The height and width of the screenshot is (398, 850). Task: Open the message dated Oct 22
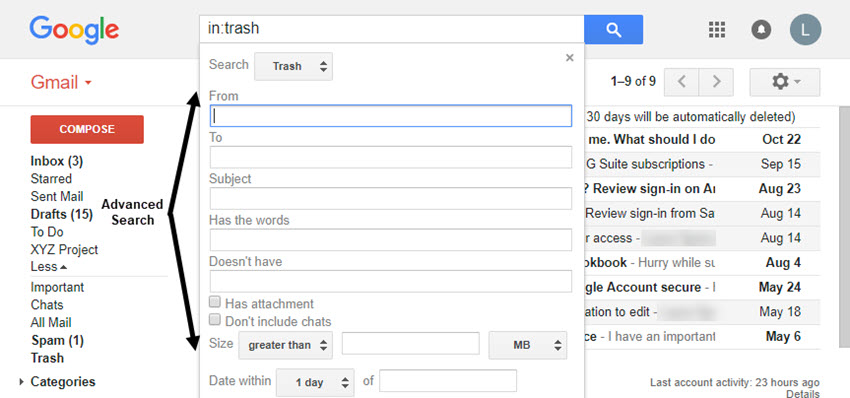pos(703,139)
